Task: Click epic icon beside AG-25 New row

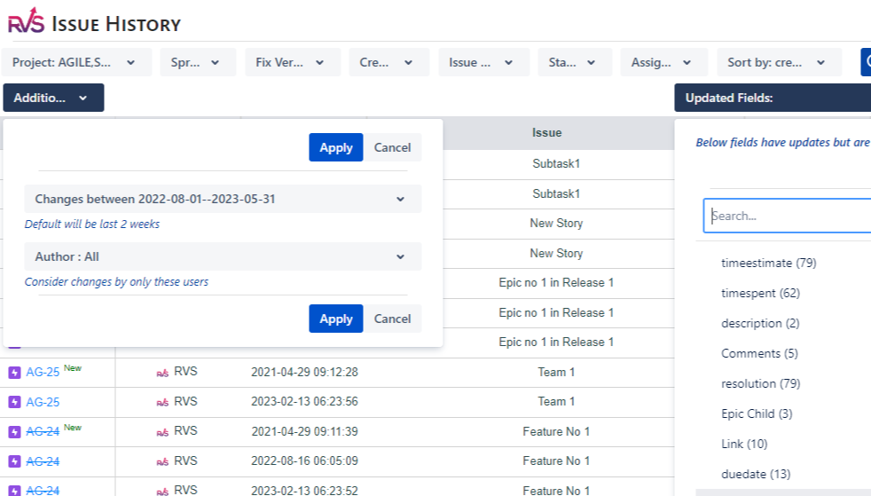Action: 14,372
